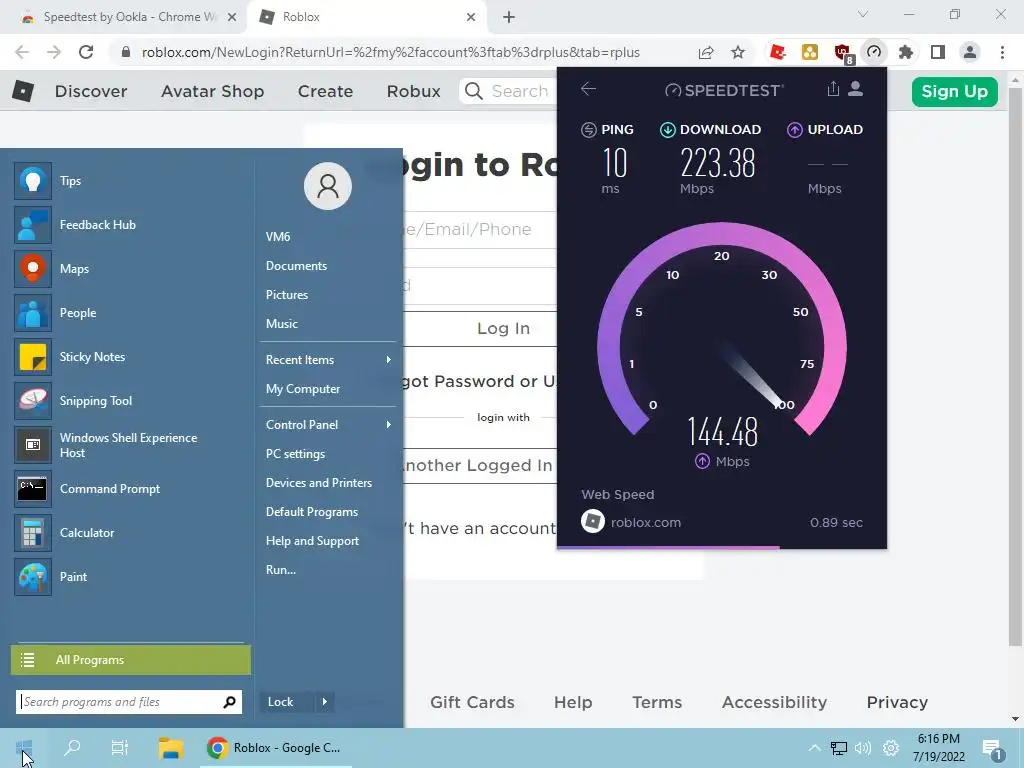The image size is (1024, 768).
Task: Open Chrome three-dot menu
Action: click(1002, 52)
